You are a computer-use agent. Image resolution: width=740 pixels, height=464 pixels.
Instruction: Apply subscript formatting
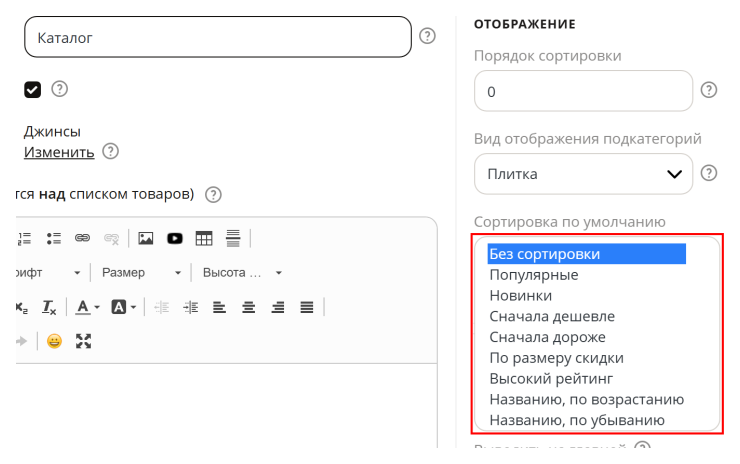coord(22,308)
